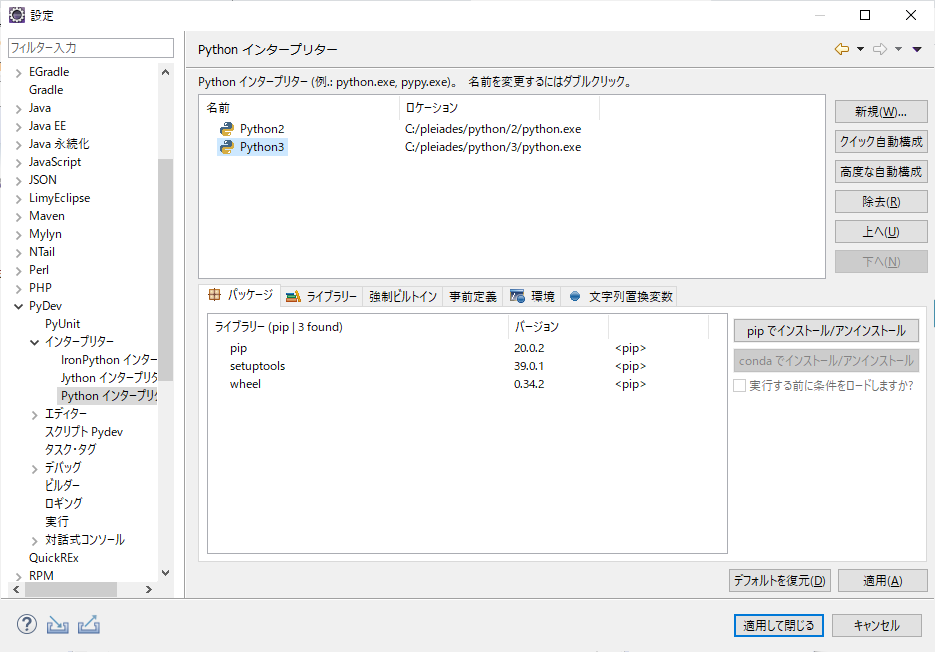Screen dimensions: 935x652
Task: Click the Python2 interpreter icon
Action: pyautogui.click(x=227, y=129)
